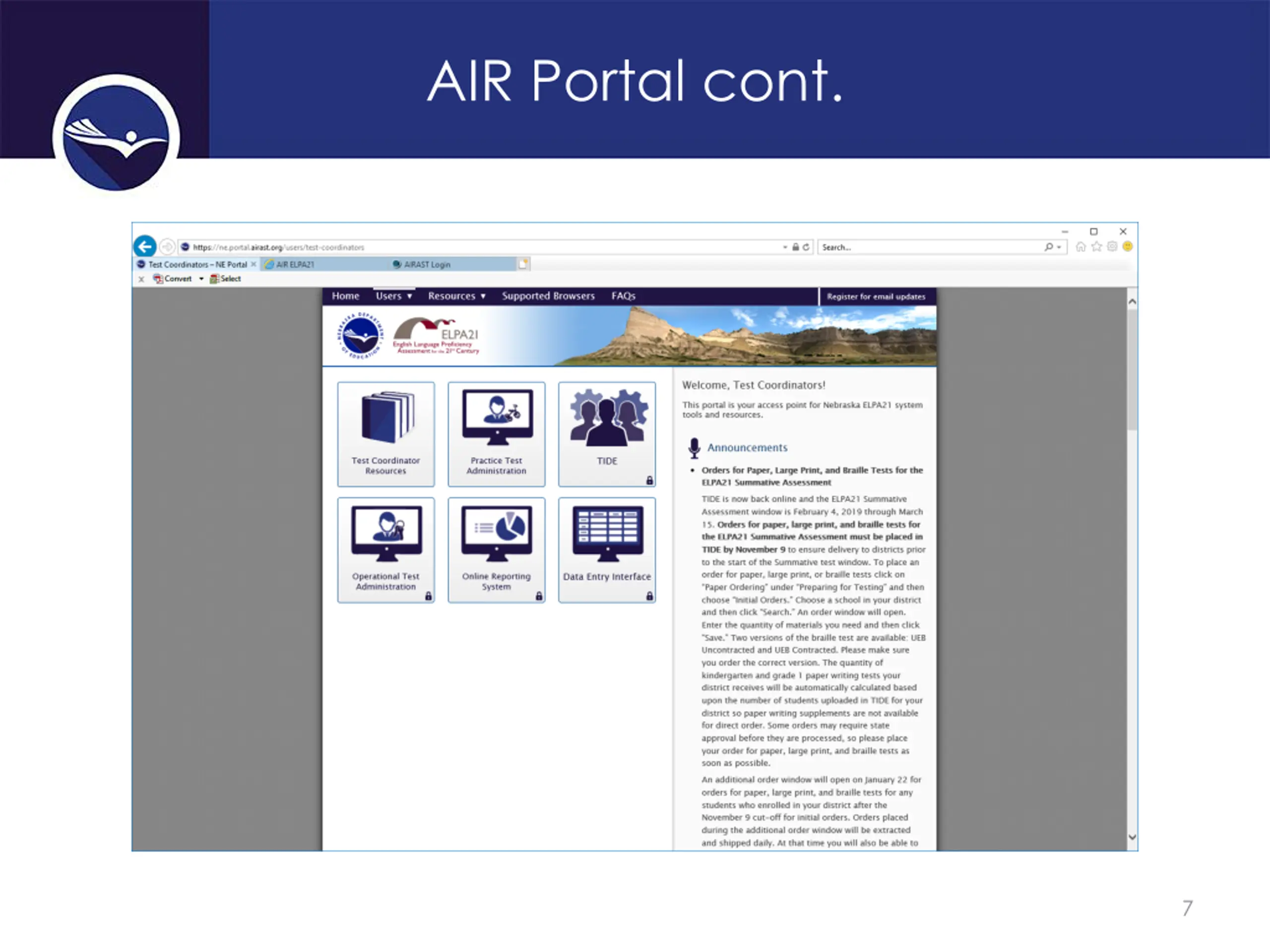Open the Operational Test Administration card
The height and width of the screenshot is (952, 1270).
coord(386,550)
